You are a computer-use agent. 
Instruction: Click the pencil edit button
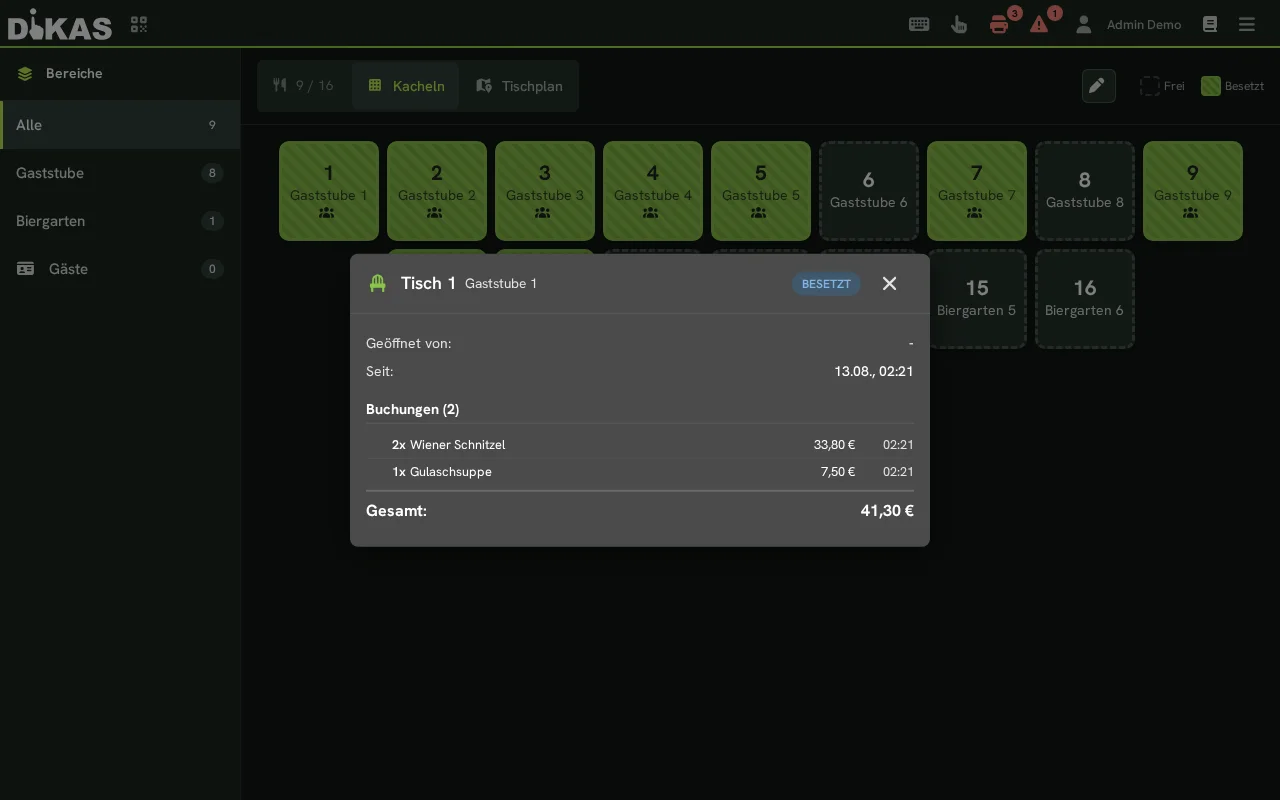(x=1098, y=86)
